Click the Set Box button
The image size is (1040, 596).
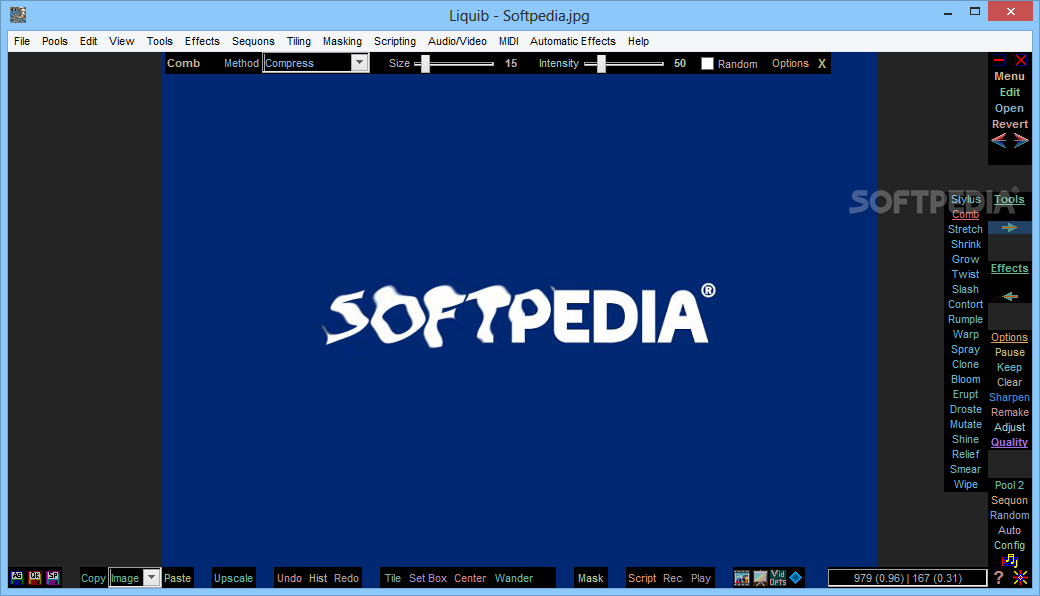(x=428, y=578)
